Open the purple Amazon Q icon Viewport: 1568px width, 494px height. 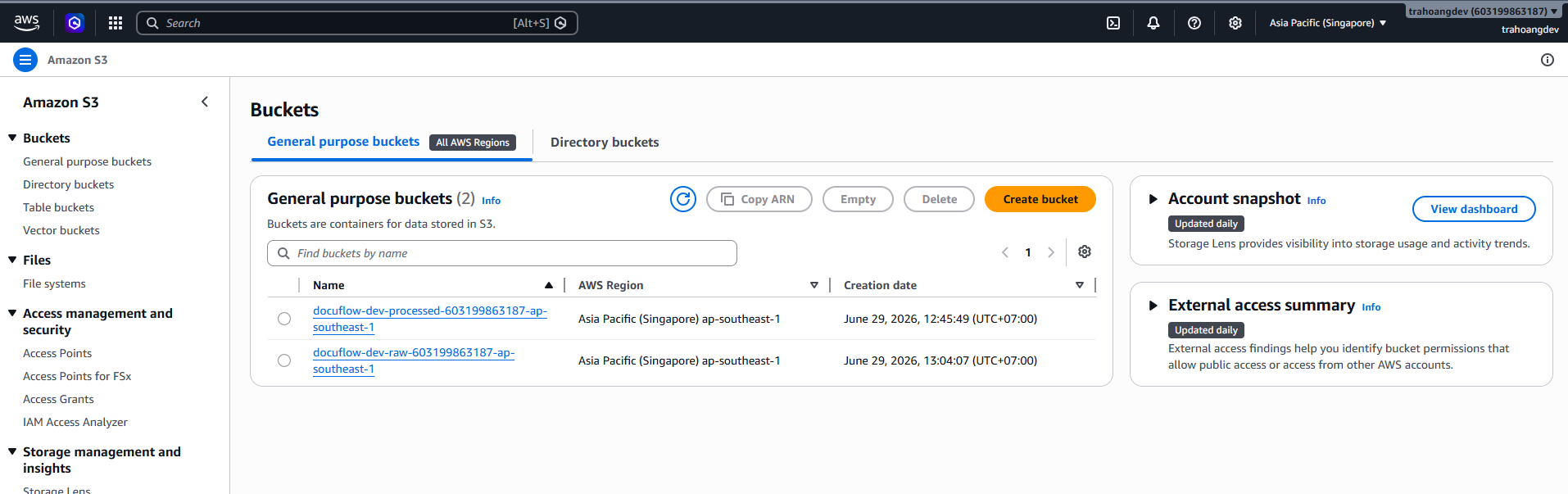click(75, 23)
